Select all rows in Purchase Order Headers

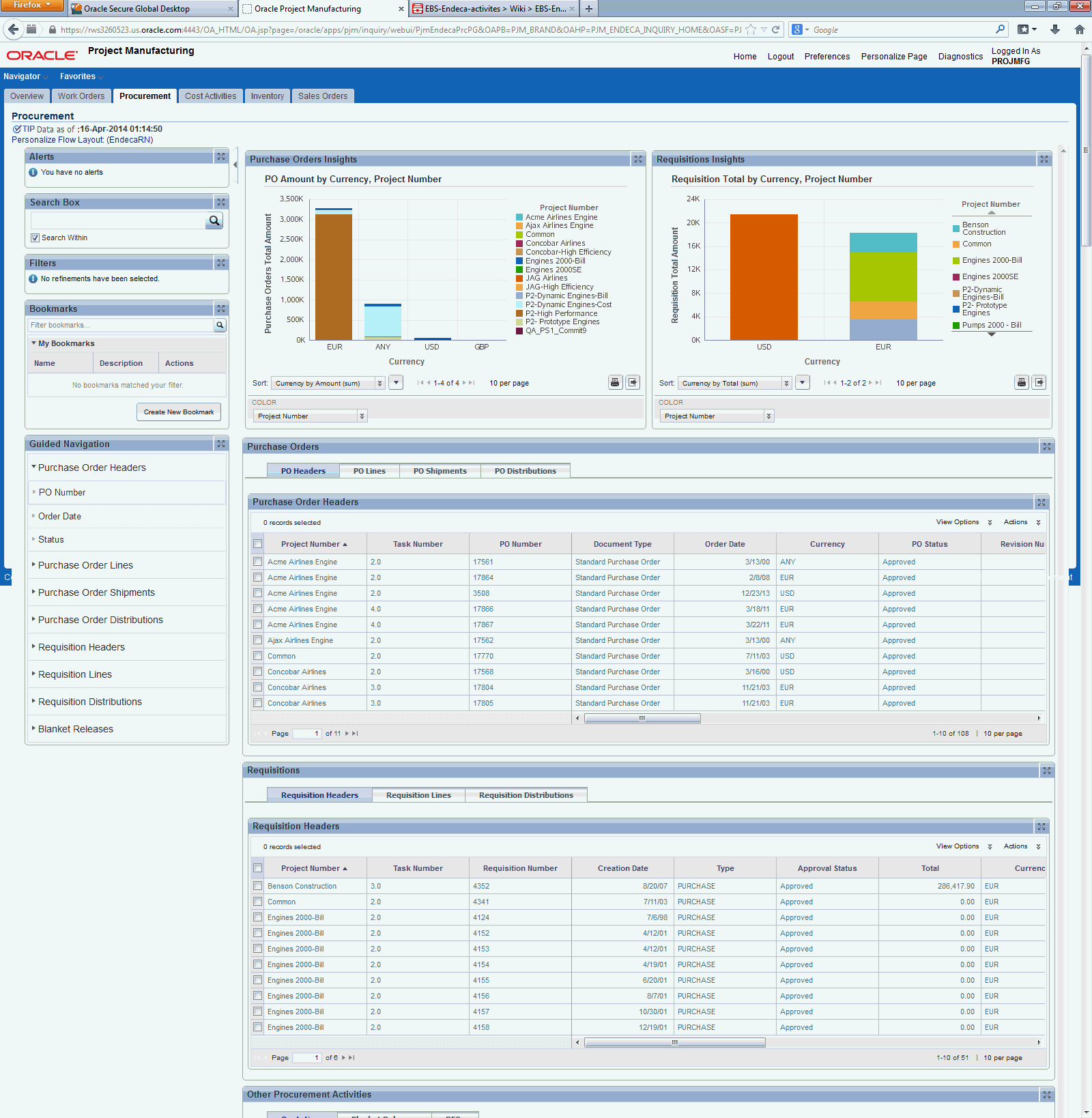point(257,544)
